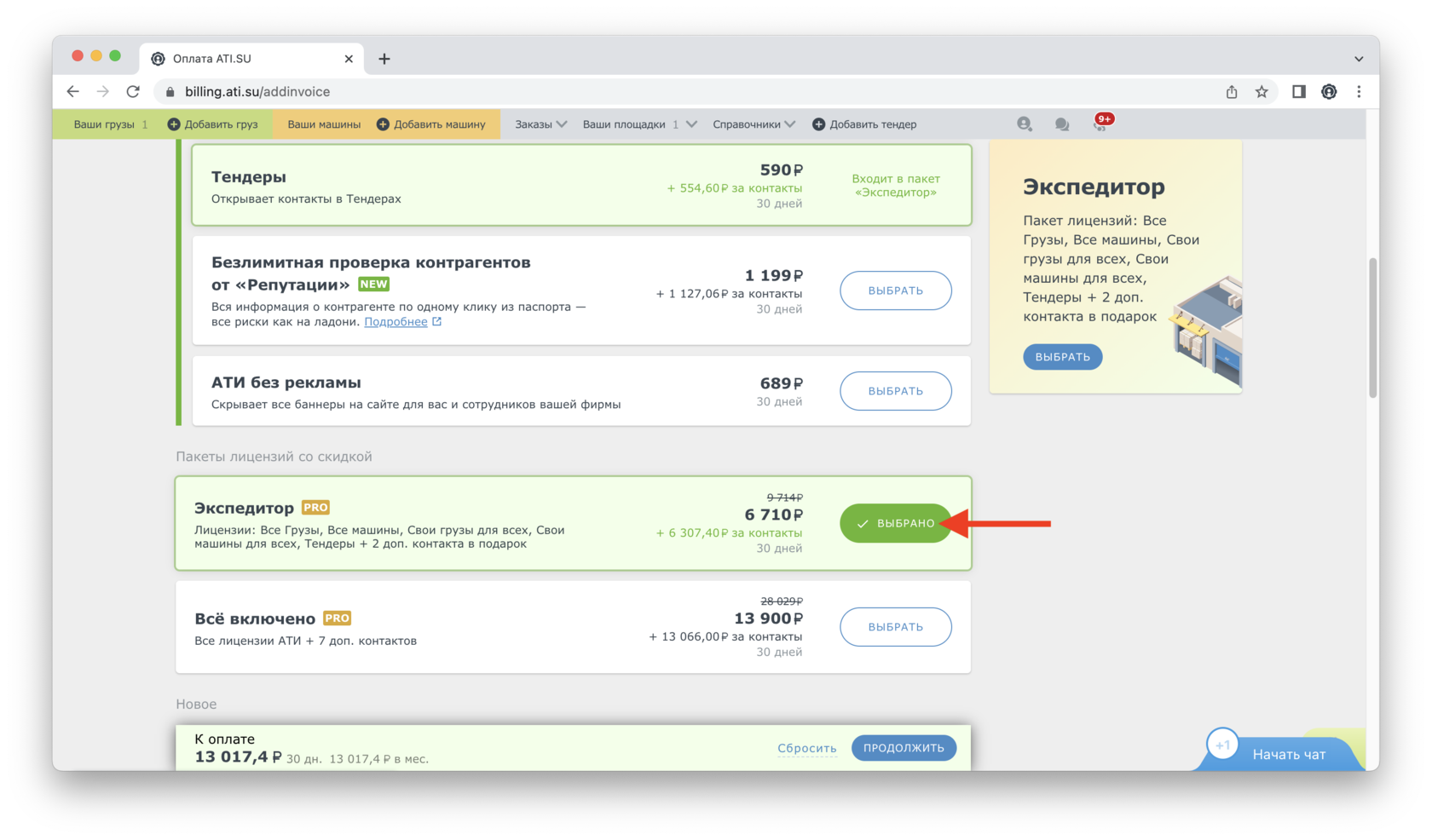Click the address bar URL billing.ati.su/addinvoice
1432x840 pixels.
[x=257, y=91]
